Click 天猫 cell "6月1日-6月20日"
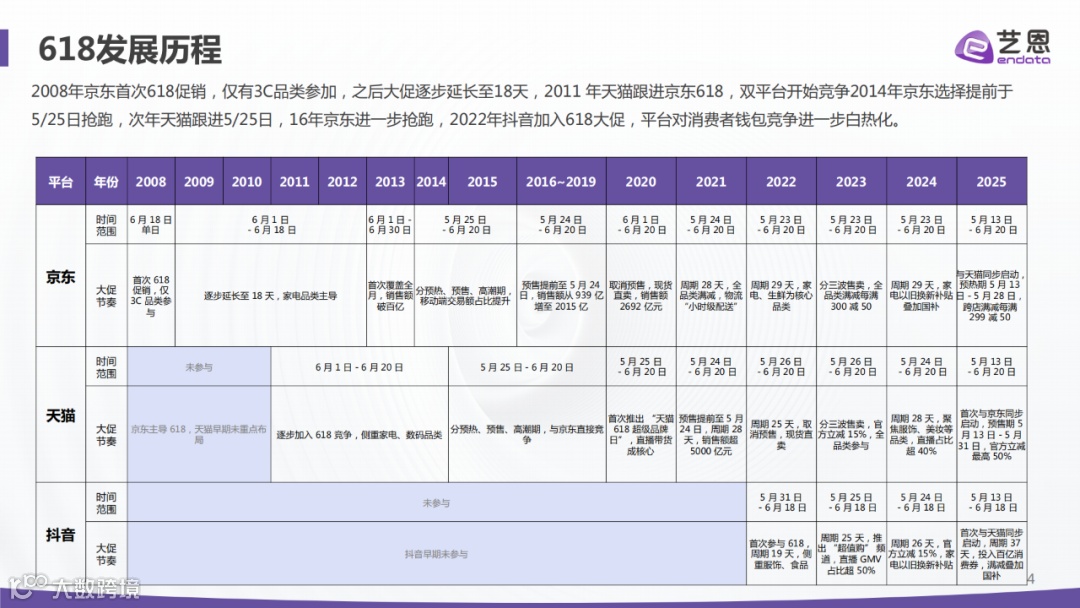This screenshot has height=608, width=1080. (x=360, y=366)
